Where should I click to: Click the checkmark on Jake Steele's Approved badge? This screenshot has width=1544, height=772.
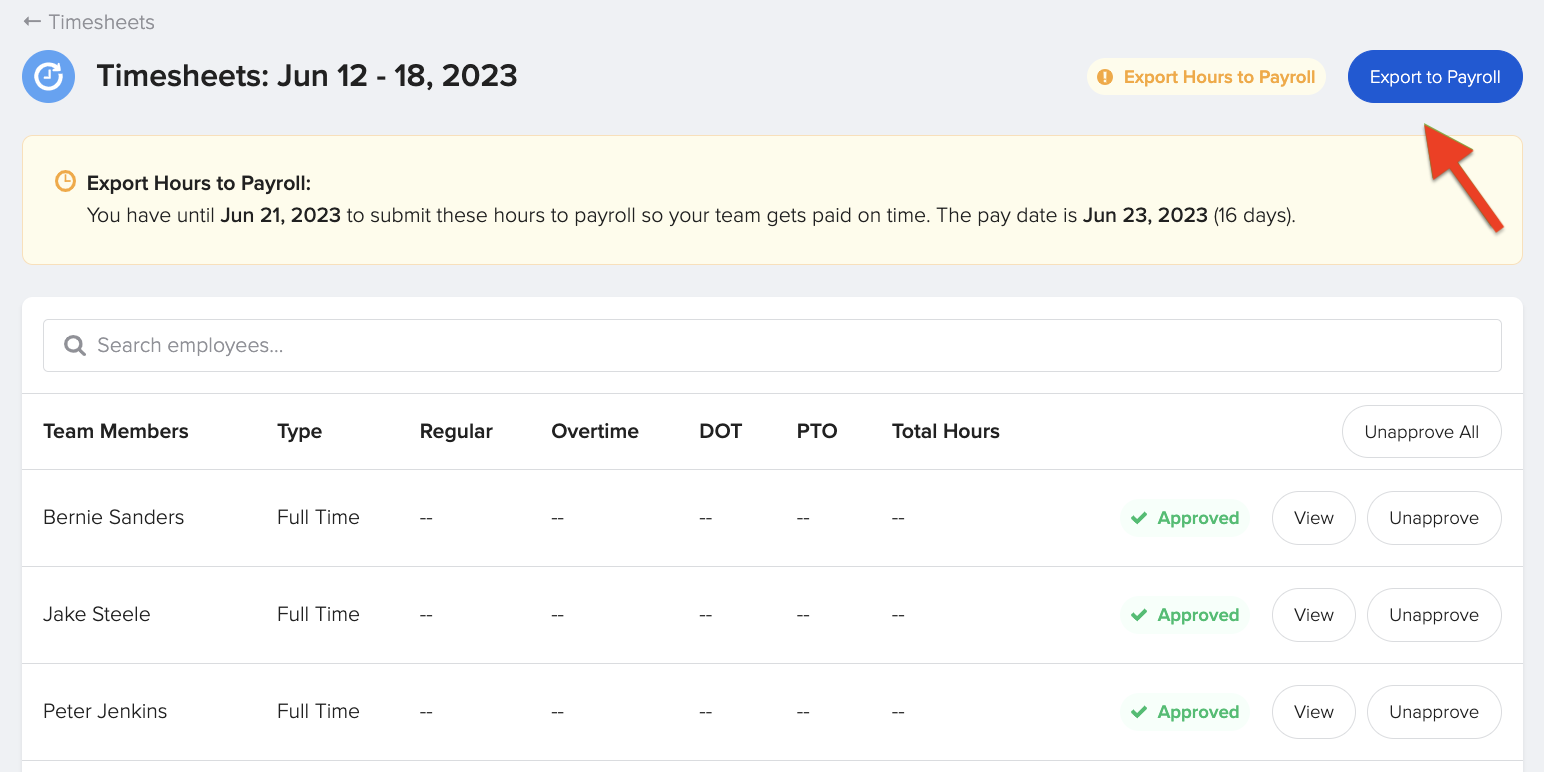pos(1139,615)
